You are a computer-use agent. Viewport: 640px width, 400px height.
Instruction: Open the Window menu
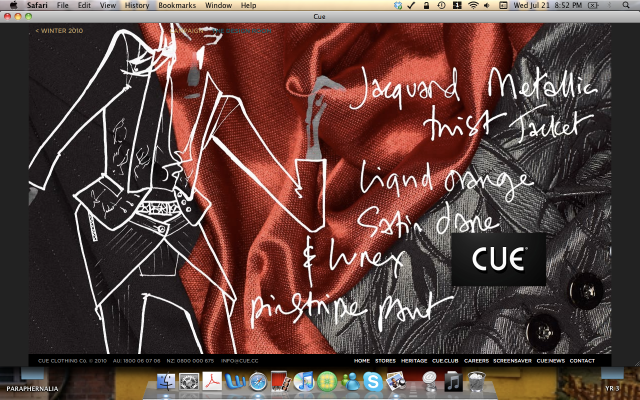pyautogui.click(x=218, y=5)
